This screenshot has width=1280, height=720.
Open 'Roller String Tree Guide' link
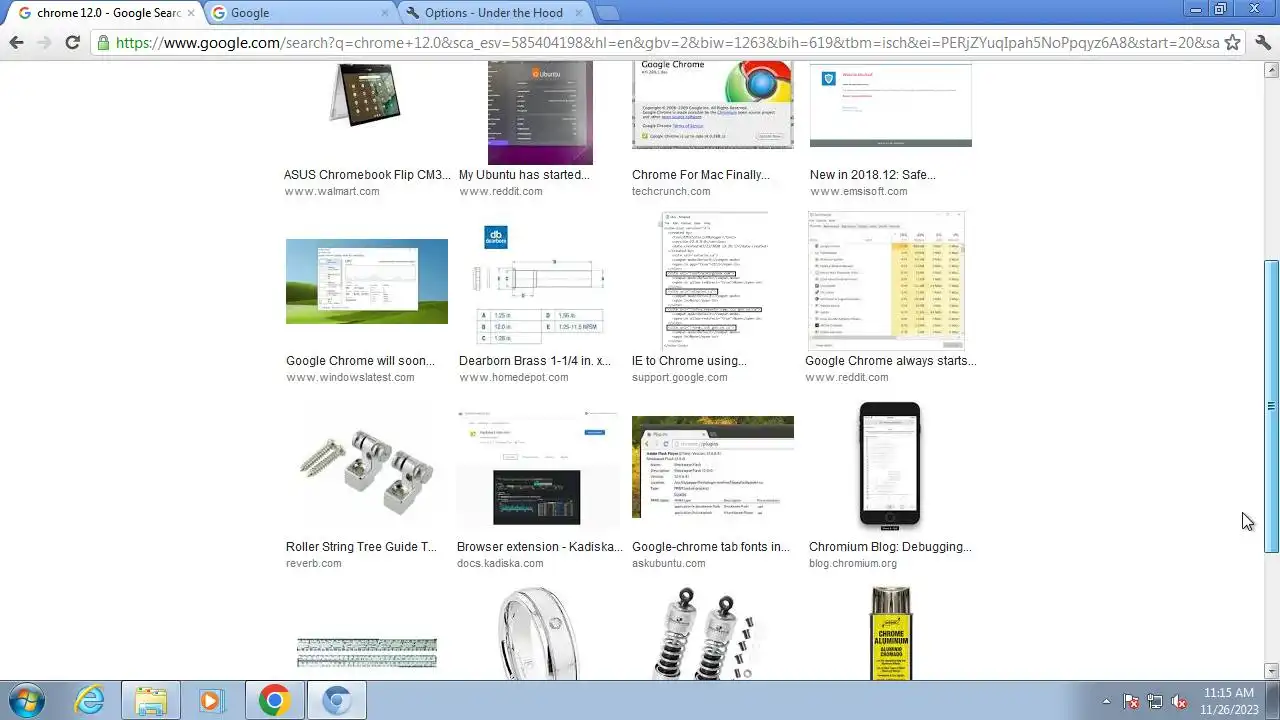point(361,547)
